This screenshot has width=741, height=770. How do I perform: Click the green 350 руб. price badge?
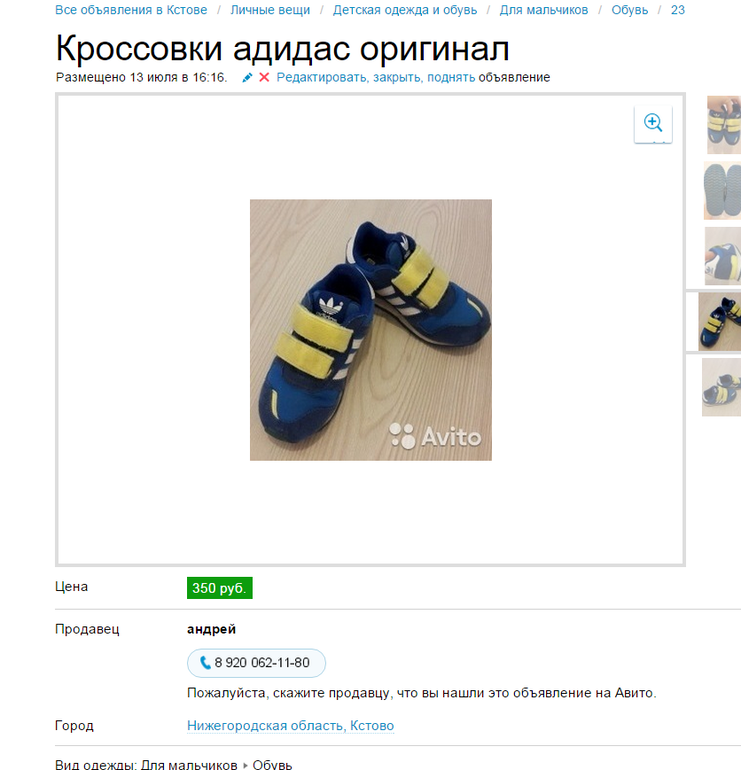(220, 588)
